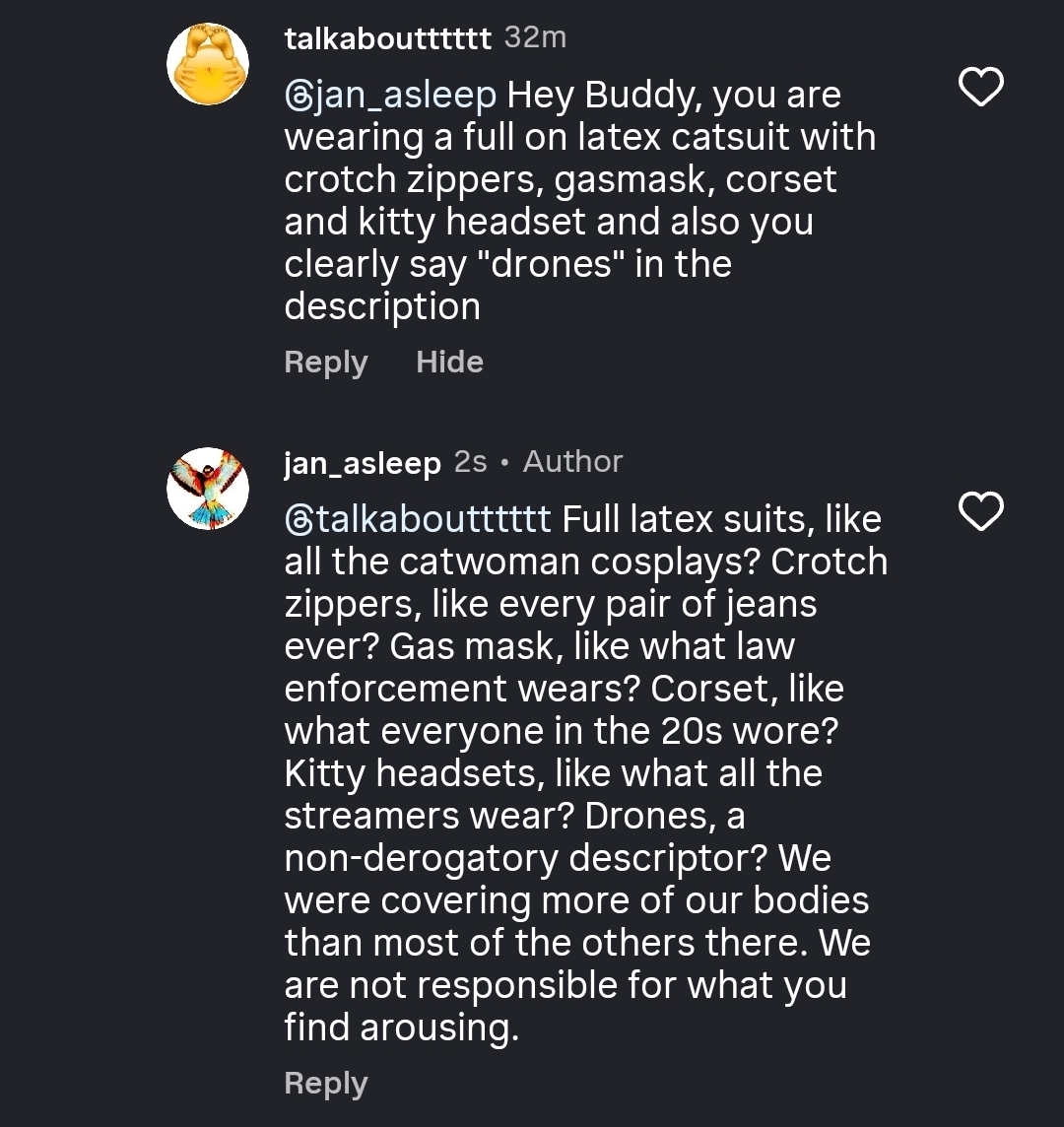Click the Threads @ symbol before jan_asleep mention
Image resolution: width=1064 pixels, height=1127 pixels.
tap(298, 96)
